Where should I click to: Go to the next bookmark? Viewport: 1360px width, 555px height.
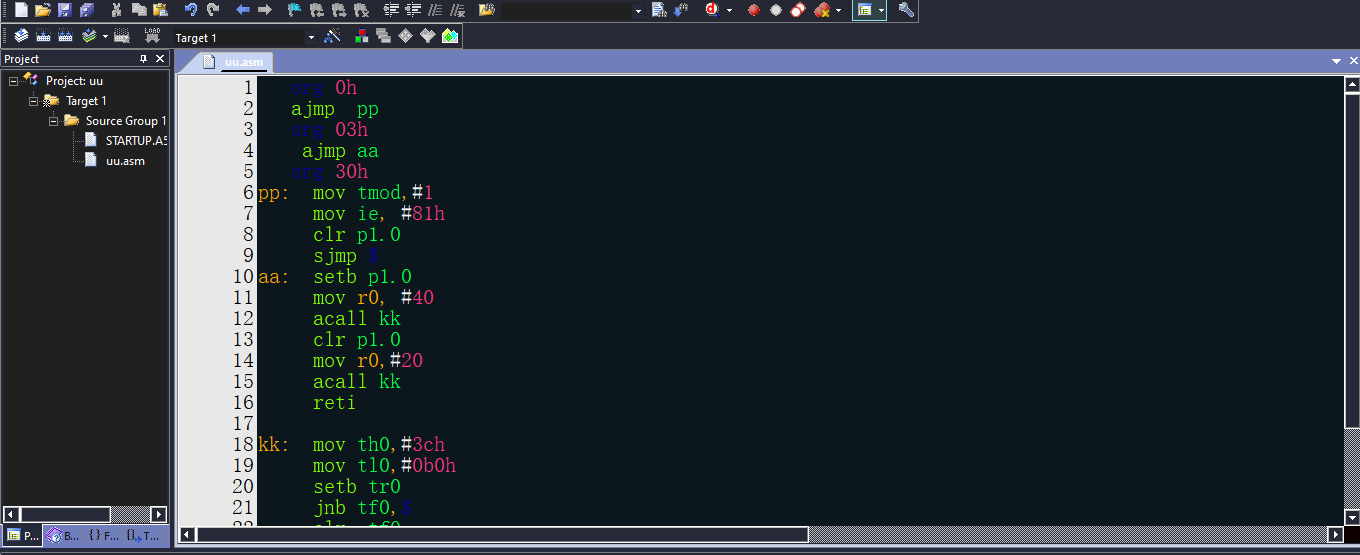[339, 10]
